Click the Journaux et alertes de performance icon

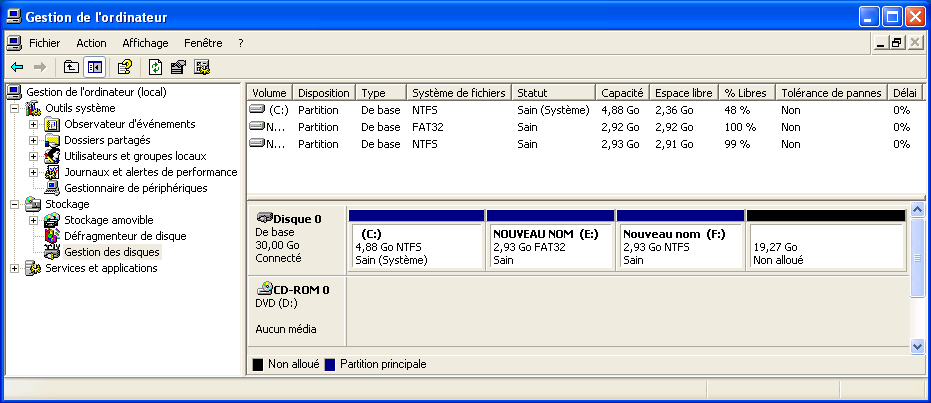coord(52,172)
